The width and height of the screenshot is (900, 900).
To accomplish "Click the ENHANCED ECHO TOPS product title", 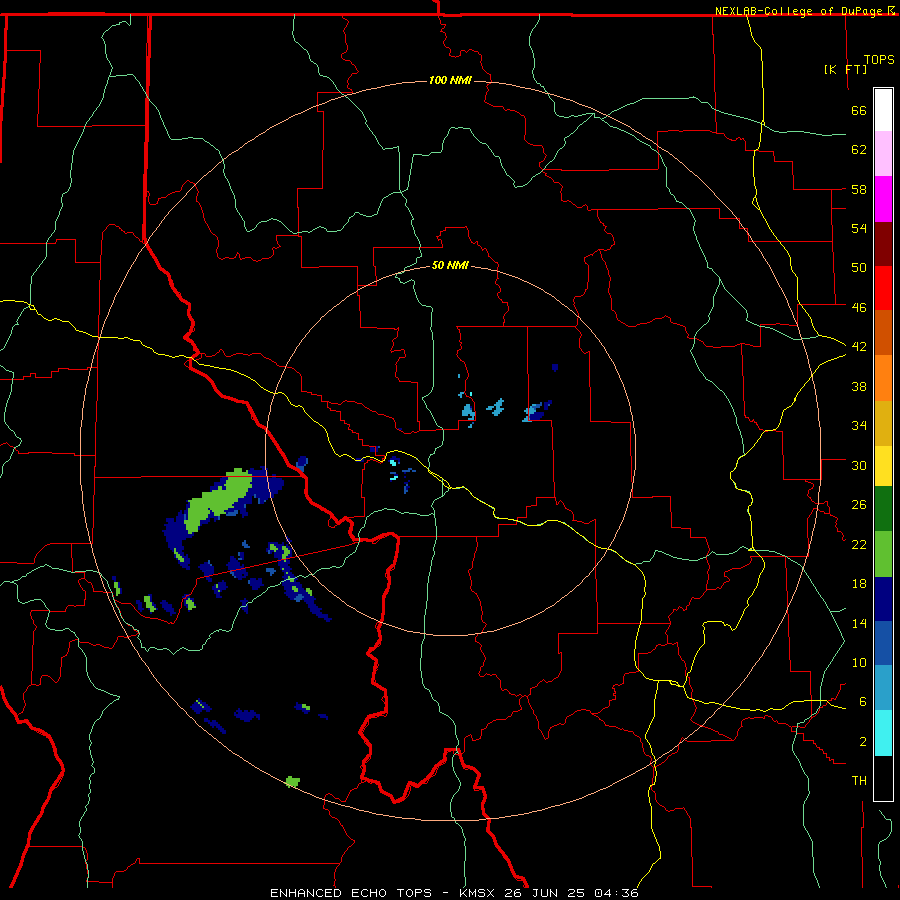I will click(x=351, y=893).
